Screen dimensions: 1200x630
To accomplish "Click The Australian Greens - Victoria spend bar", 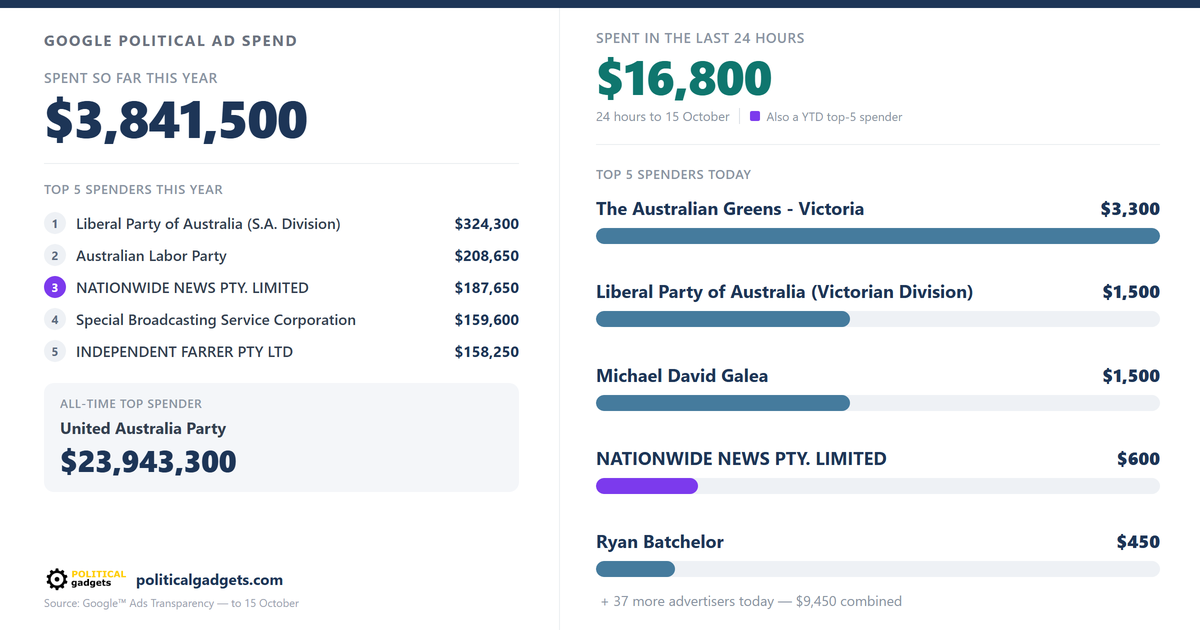I will (x=878, y=236).
